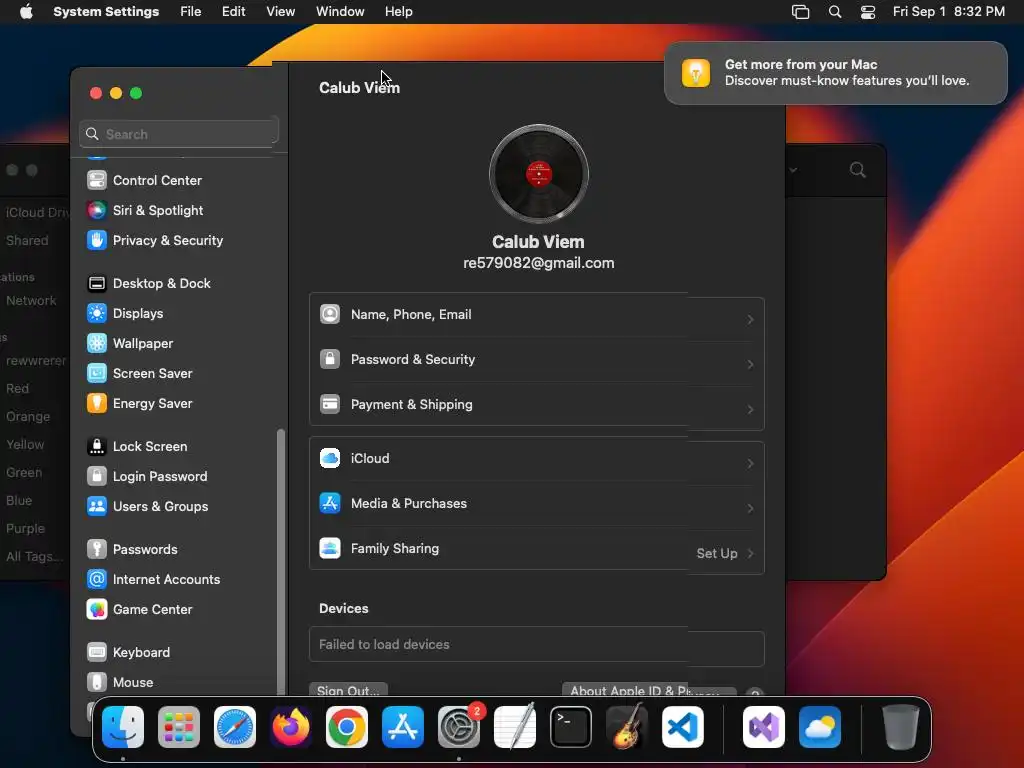Open the Help menu
The height and width of the screenshot is (768, 1024).
click(x=398, y=12)
